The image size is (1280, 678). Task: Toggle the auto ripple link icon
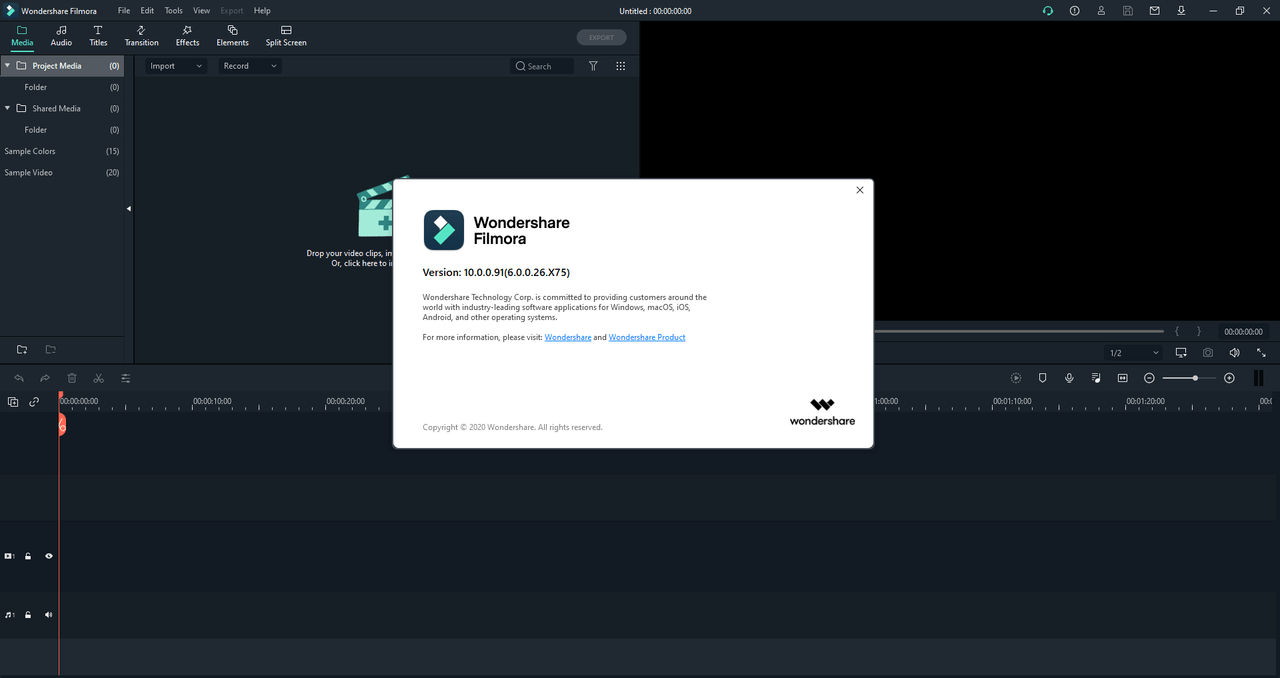[34, 401]
